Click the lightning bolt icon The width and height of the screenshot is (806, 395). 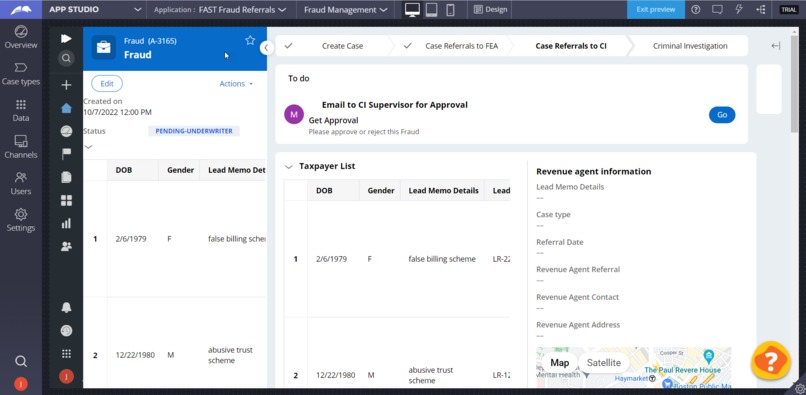(x=739, y=9)
